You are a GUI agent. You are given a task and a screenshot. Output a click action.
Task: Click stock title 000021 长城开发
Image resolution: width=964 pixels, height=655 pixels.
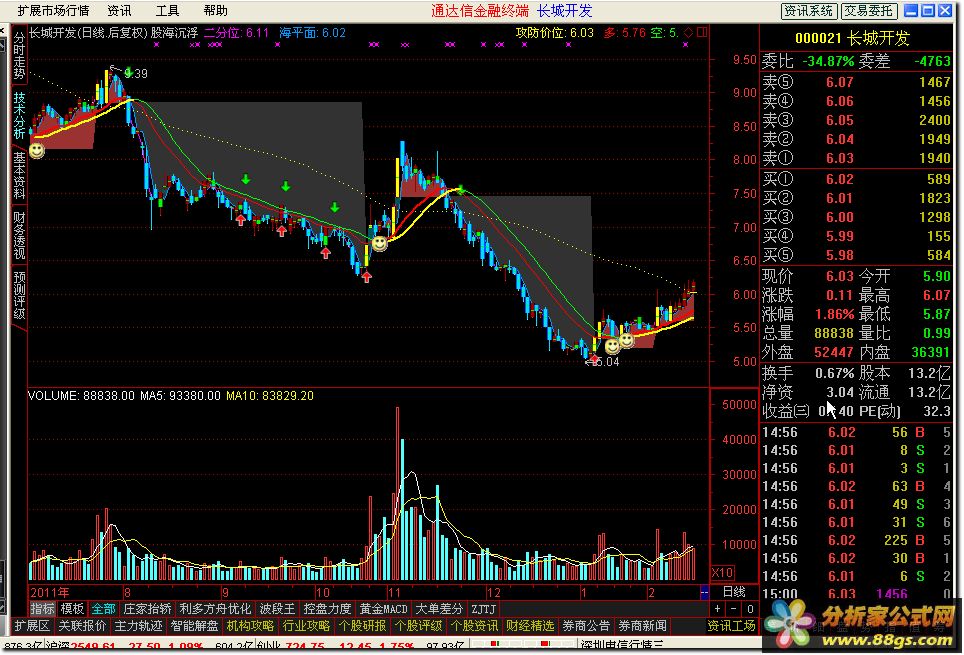pyautogui.click(x=852, y=38)
